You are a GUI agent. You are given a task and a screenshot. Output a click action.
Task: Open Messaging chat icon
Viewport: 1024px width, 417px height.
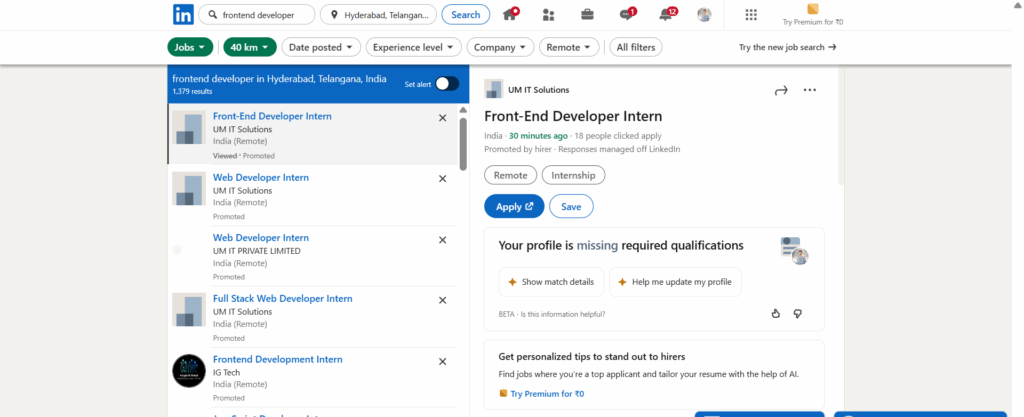(x=627, y=14)
